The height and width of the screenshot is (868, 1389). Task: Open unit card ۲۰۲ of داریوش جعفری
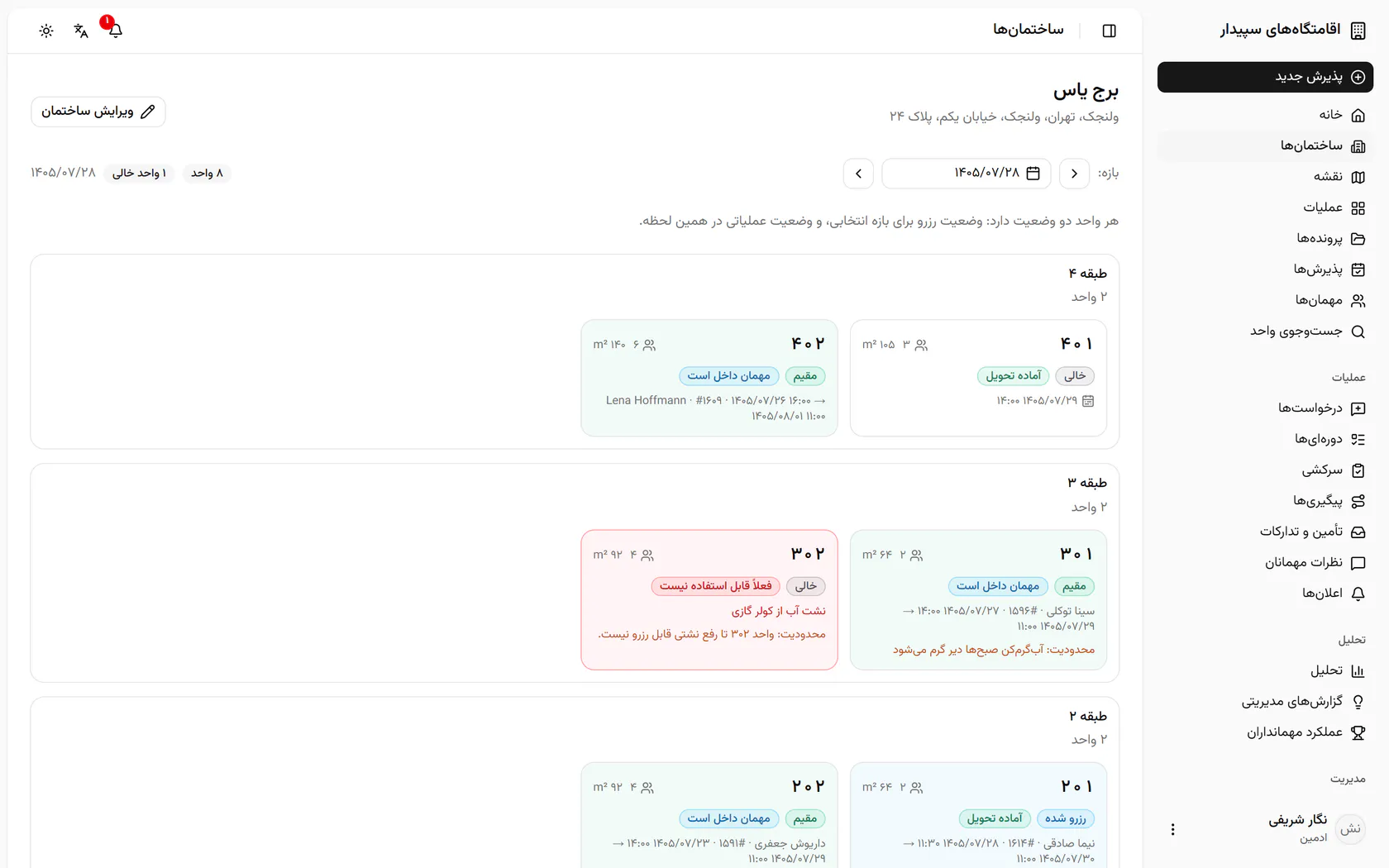pyautogui.click(x=709, y=815)
